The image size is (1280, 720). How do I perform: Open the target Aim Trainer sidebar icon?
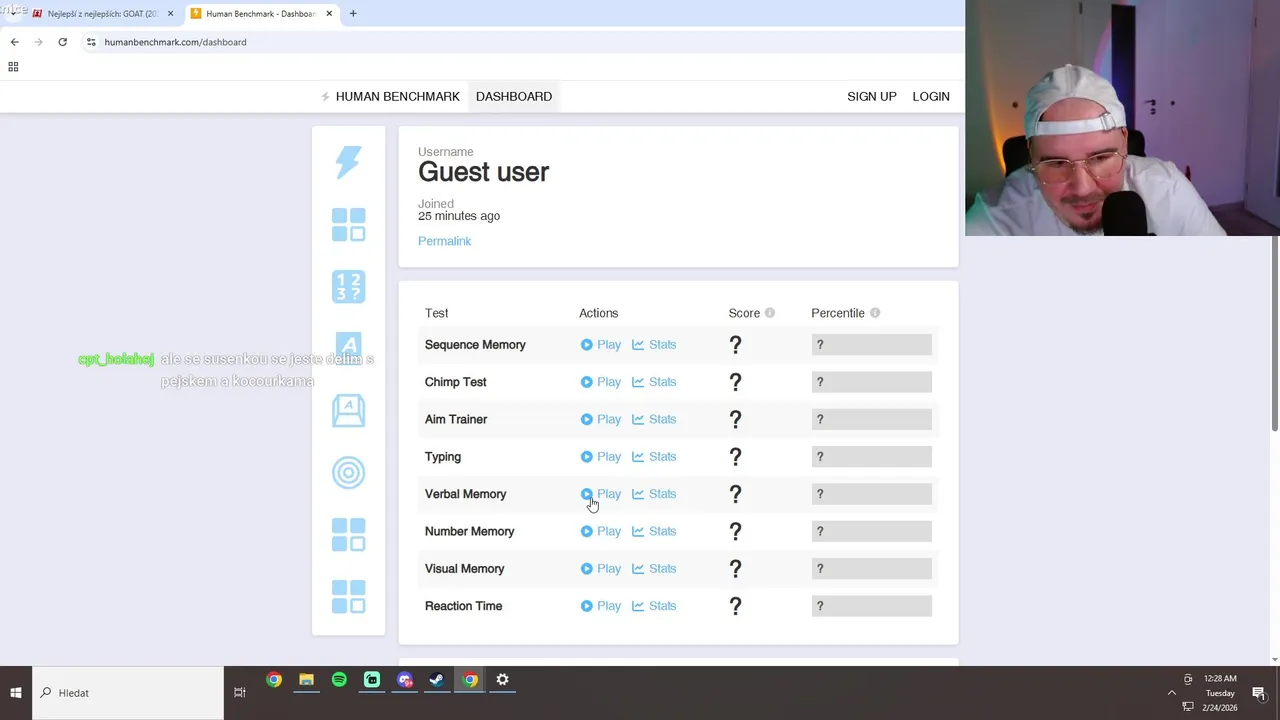click(348, 472)
